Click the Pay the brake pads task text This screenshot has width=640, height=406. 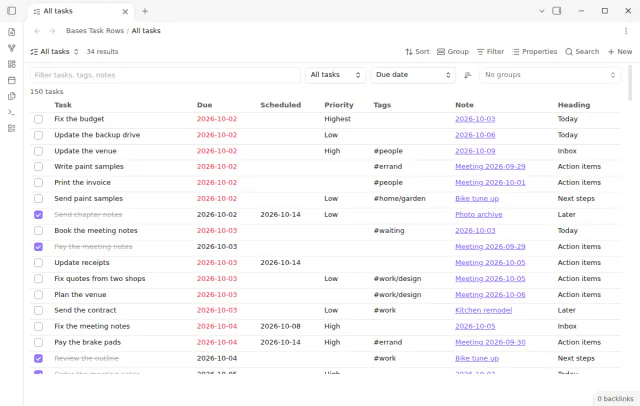(87, 342)
